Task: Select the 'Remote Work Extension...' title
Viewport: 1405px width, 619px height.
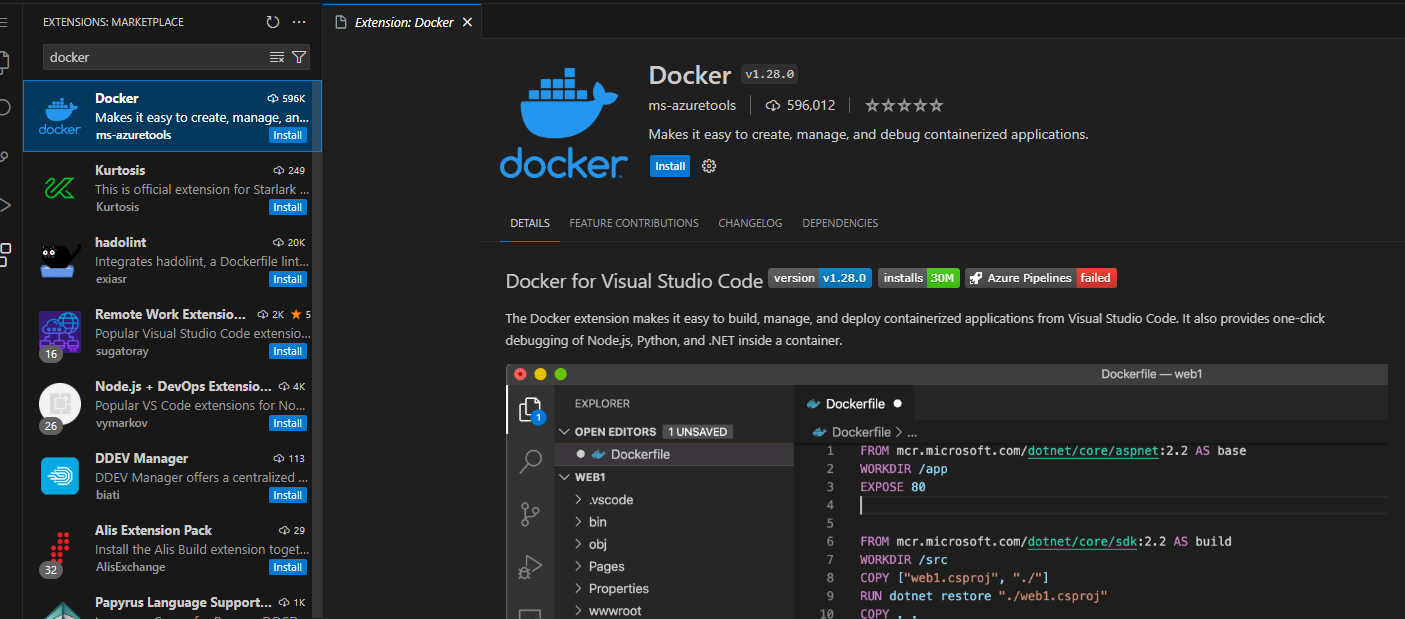Action: [x=170, y=314]
